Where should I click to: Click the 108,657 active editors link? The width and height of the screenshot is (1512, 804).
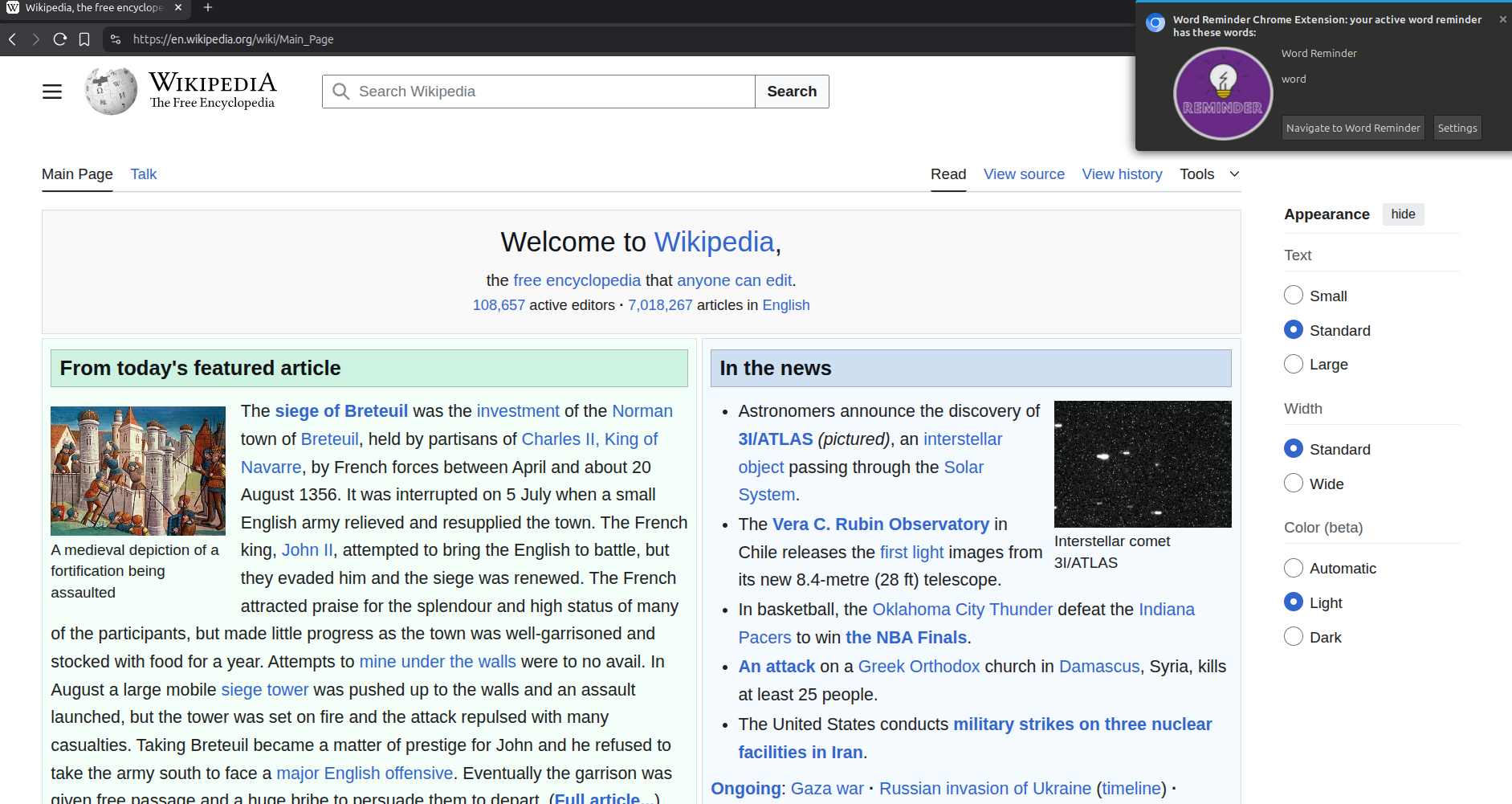499,305
